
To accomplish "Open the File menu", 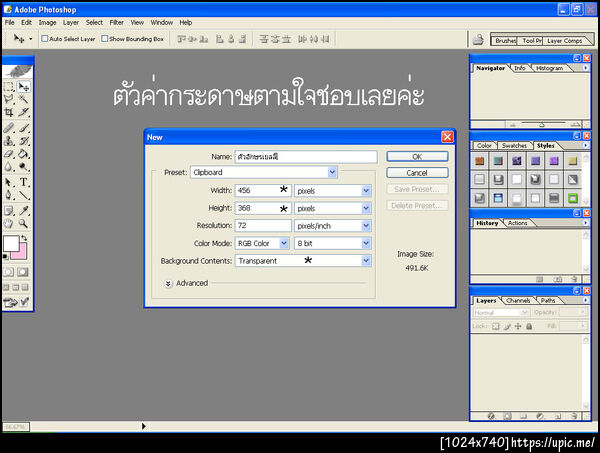I will coord(10,23).
